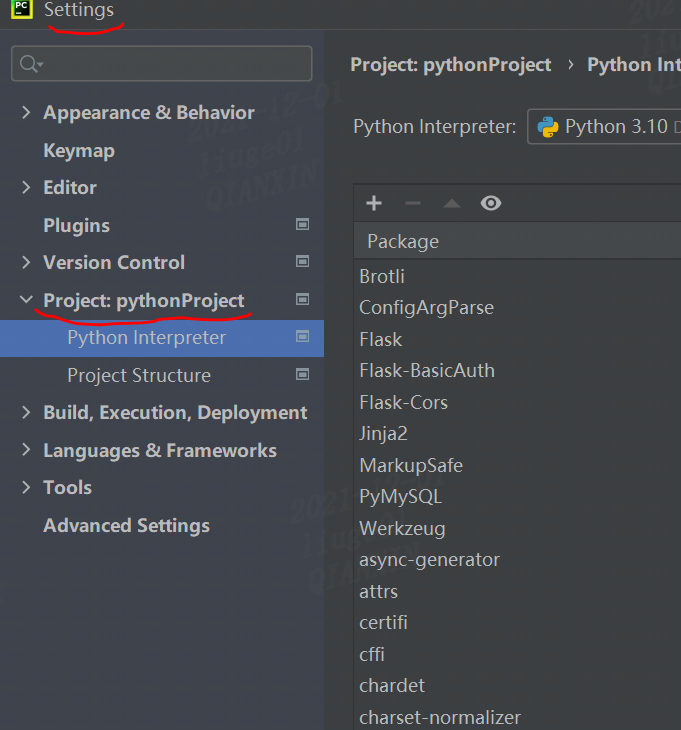
Task: Toggle the show early releases eye icon
Action: tap(490, 204)
